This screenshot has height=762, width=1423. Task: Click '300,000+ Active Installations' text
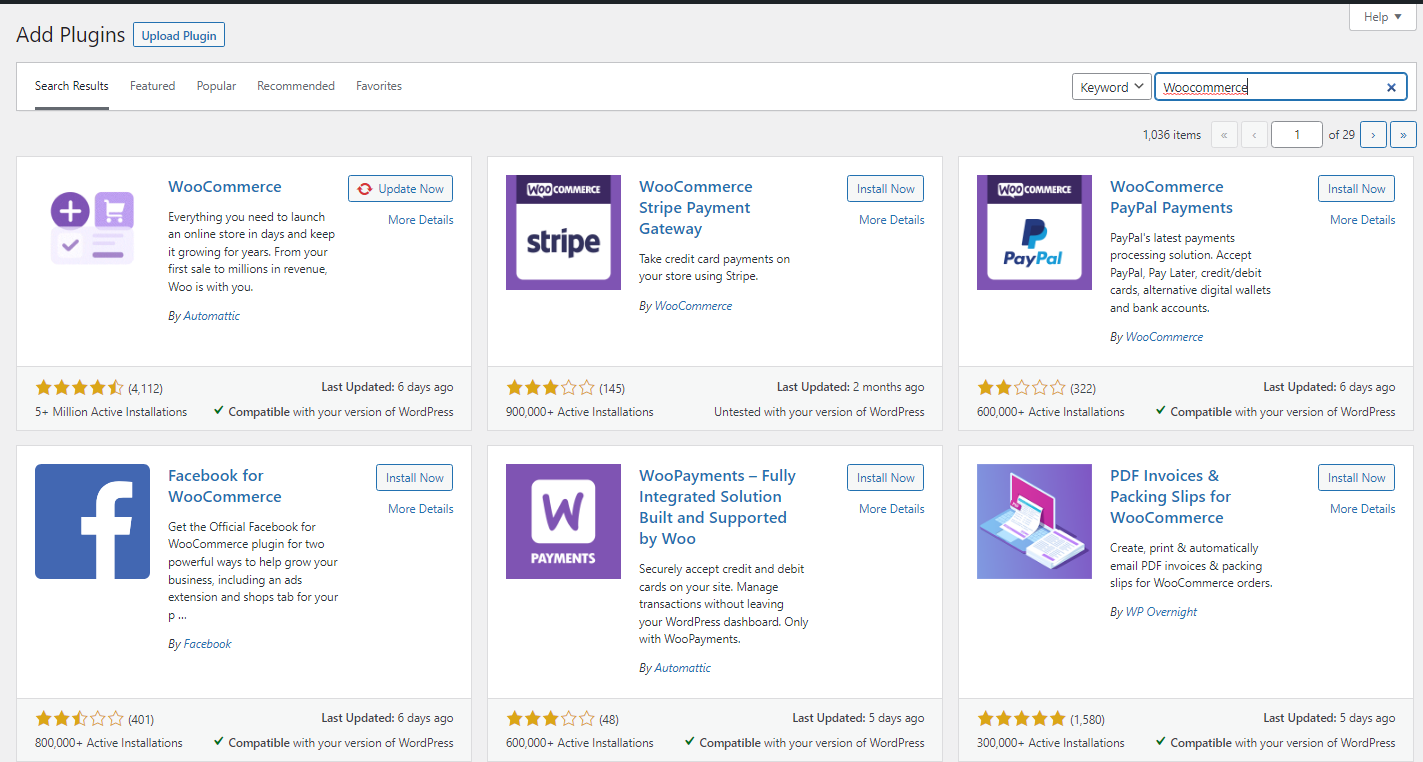(x=1051, y=743)
